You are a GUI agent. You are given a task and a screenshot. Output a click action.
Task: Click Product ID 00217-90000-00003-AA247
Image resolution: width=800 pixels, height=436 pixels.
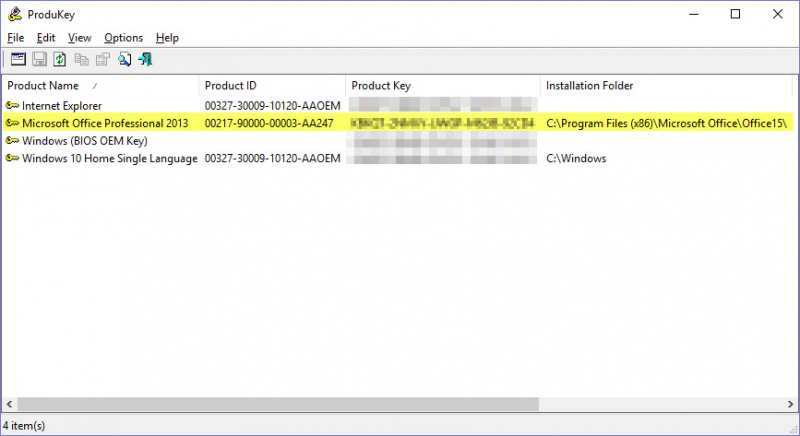tap(269, 123)
